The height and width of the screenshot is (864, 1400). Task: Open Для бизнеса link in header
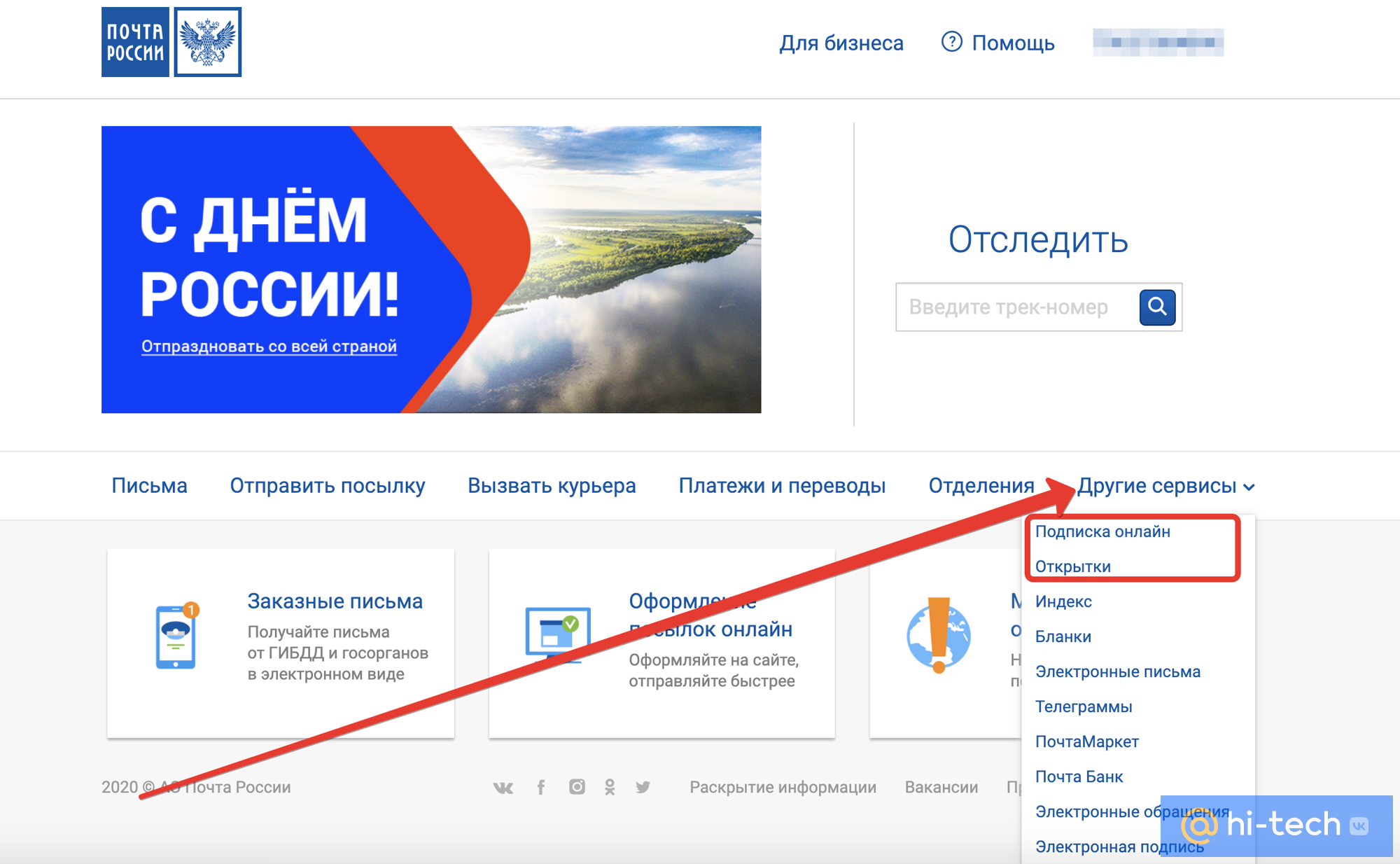(841, 43)
